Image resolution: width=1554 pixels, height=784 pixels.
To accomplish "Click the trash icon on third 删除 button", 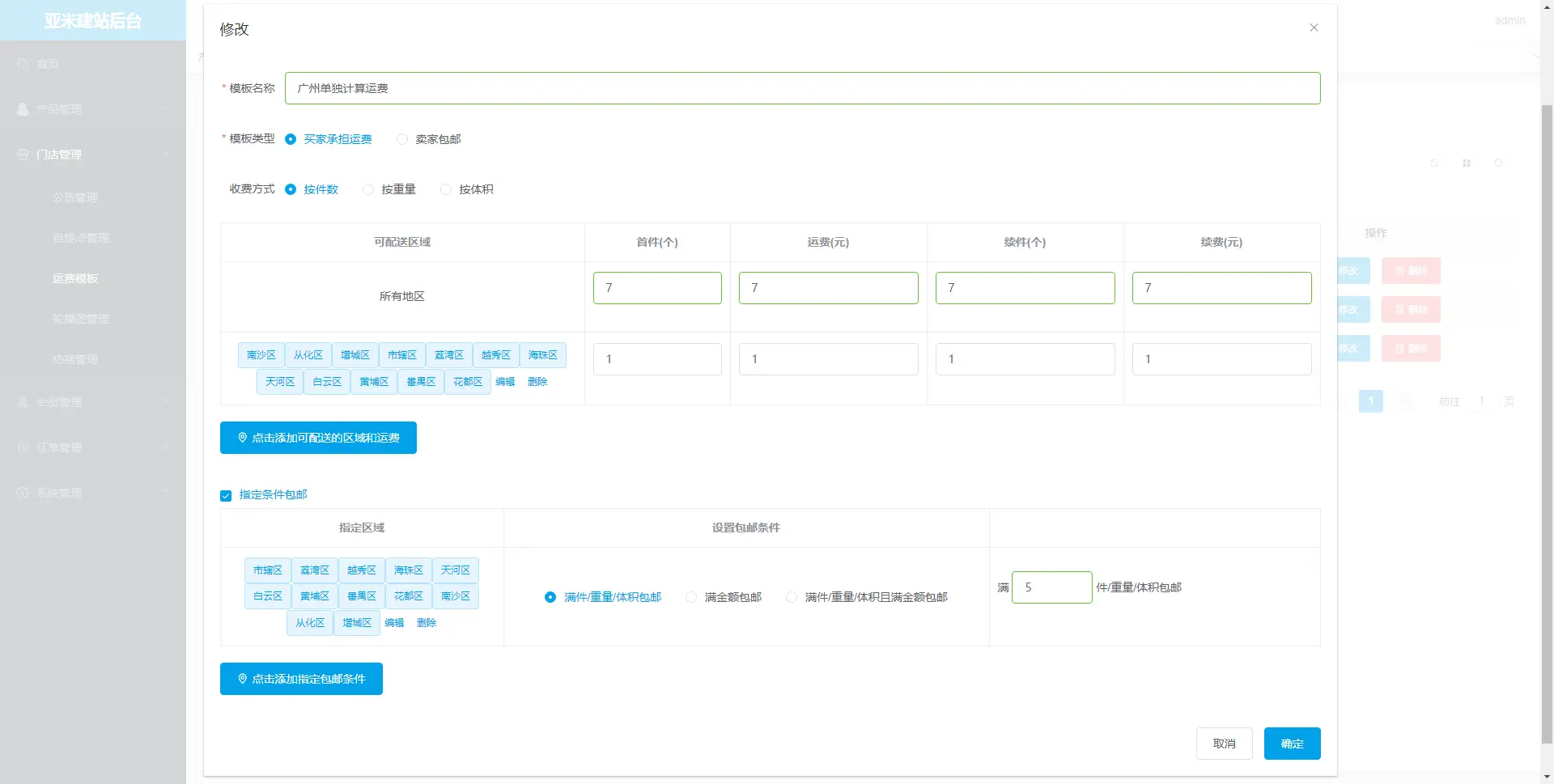I will click(x=1399, y=349).
